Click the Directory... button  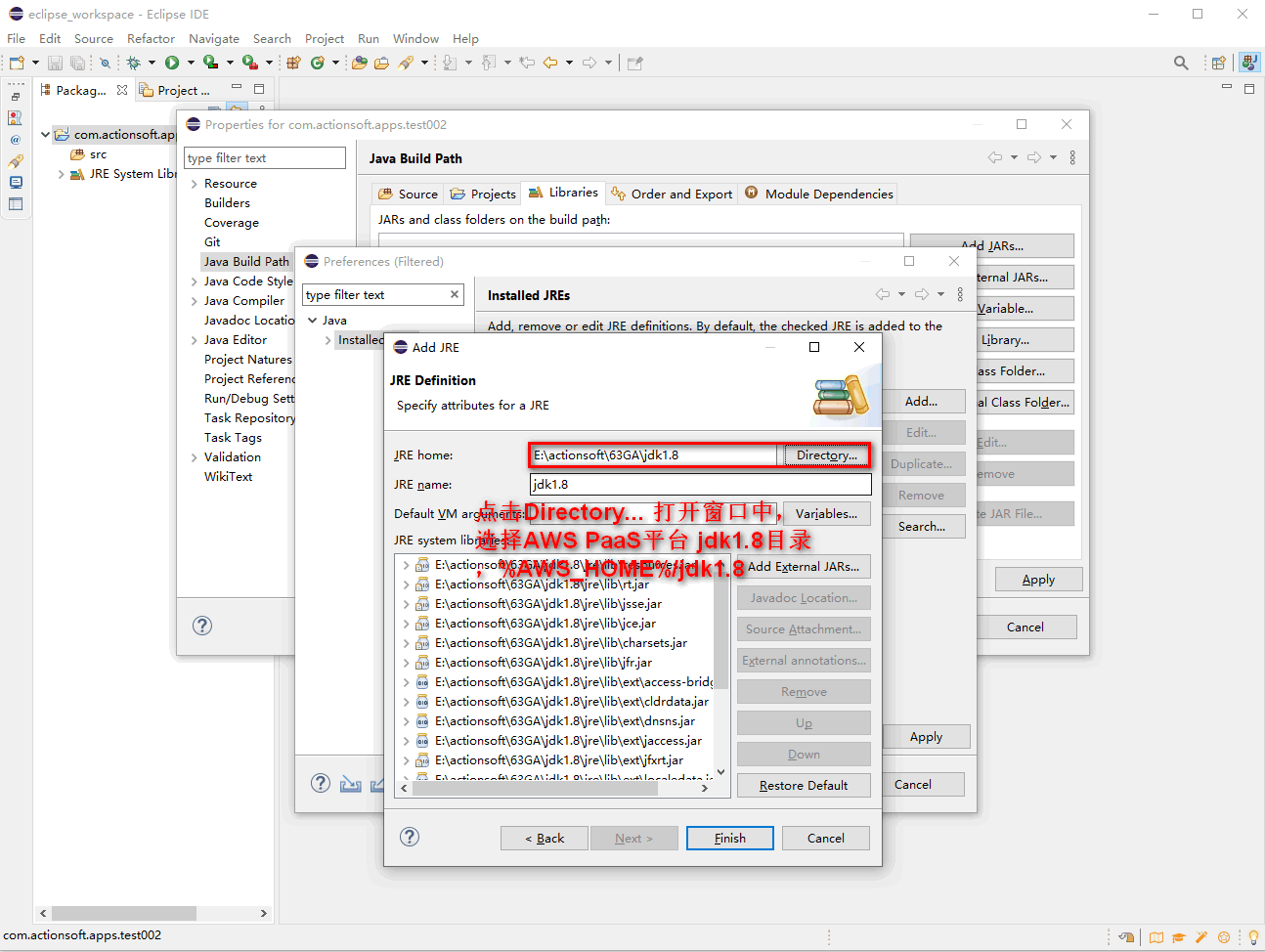coord(826,455)
